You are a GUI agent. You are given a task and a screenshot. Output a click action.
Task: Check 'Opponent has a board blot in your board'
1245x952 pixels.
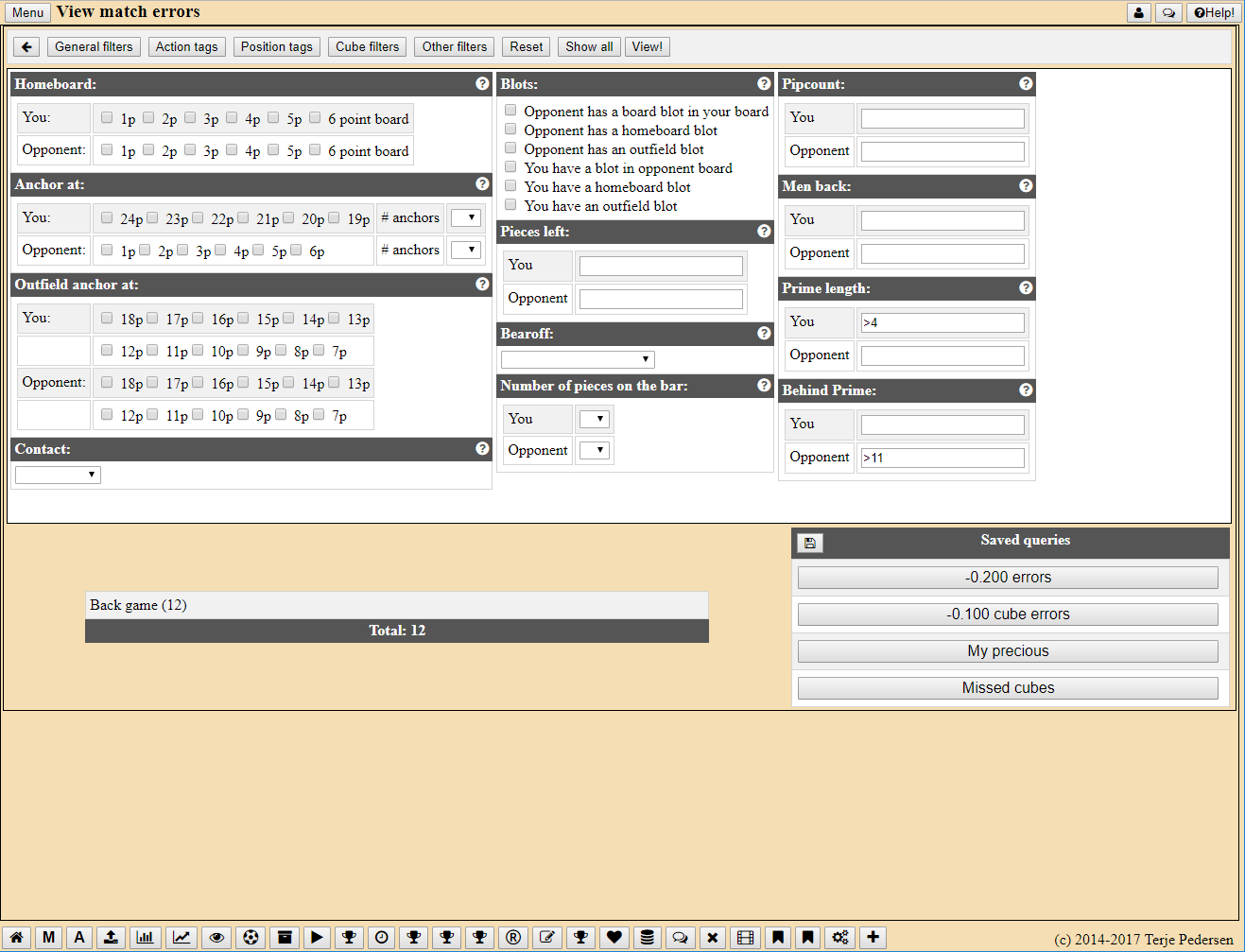click(510, 111)
